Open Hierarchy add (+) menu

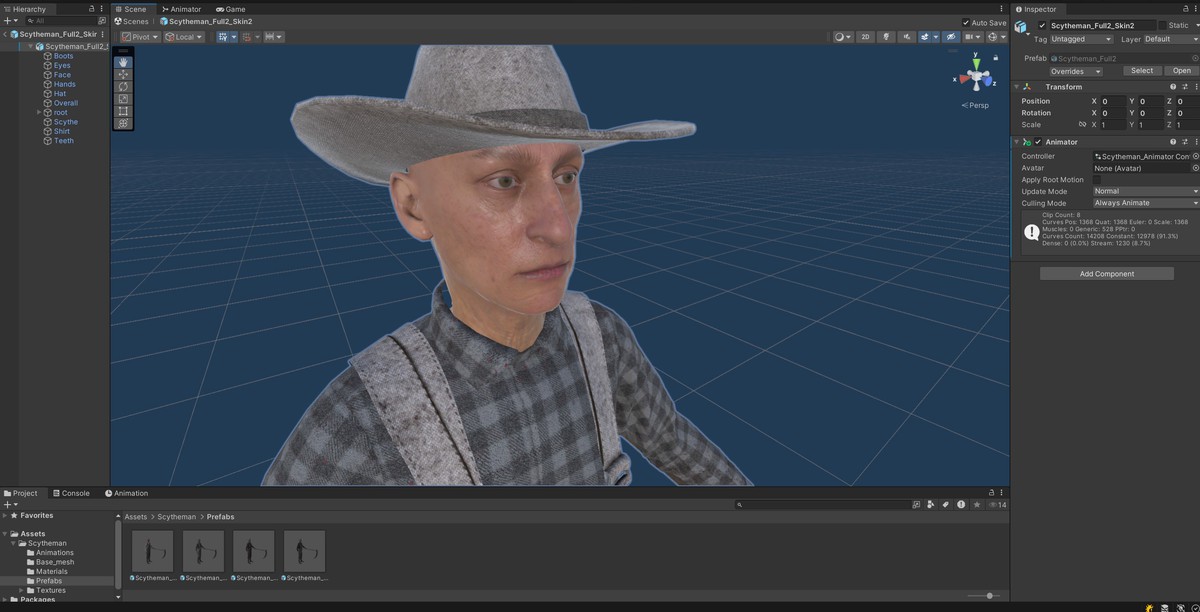coord(9,20)
